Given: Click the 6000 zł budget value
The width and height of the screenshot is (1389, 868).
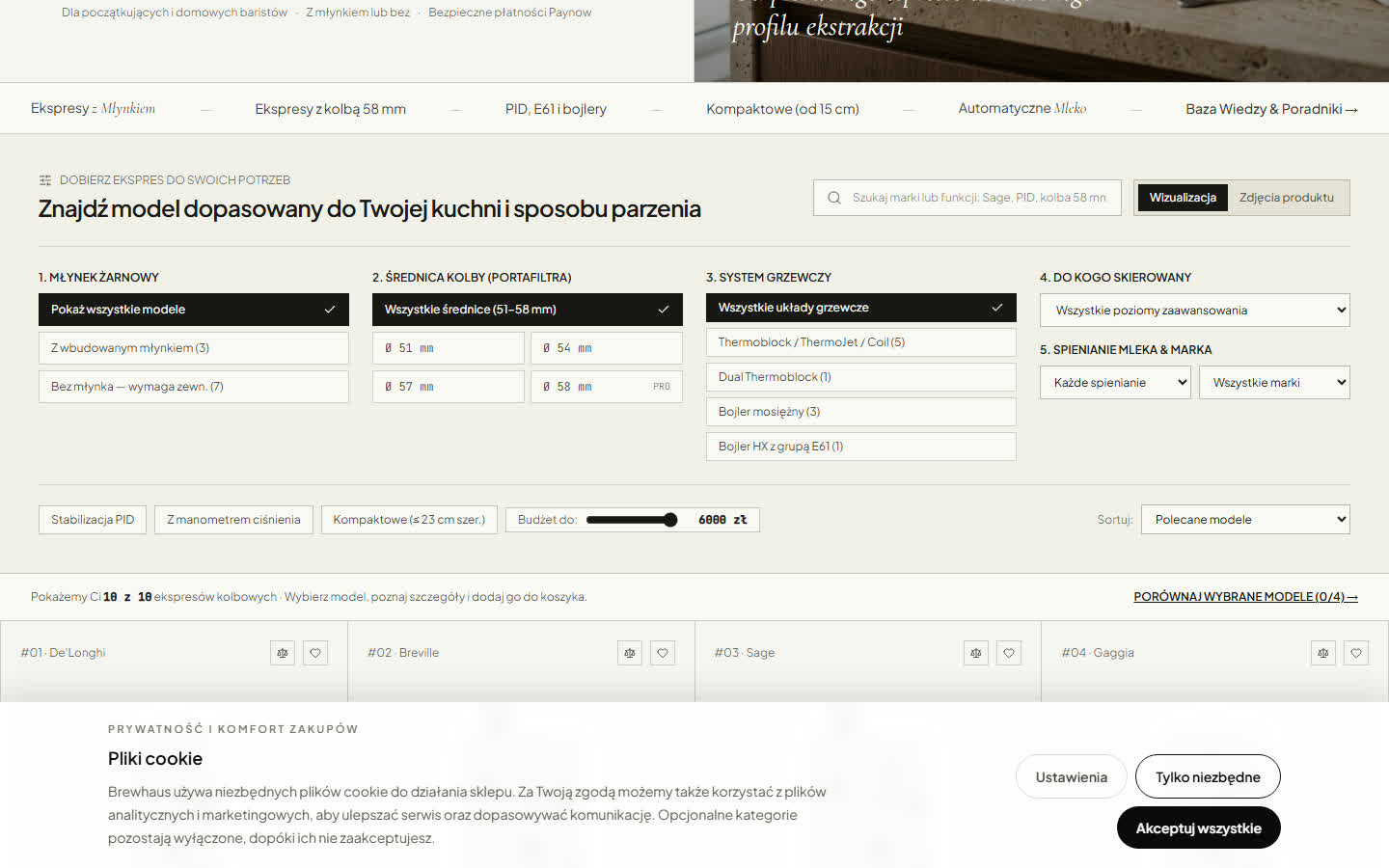Looking at the screenshot, I should coord(722,520).
